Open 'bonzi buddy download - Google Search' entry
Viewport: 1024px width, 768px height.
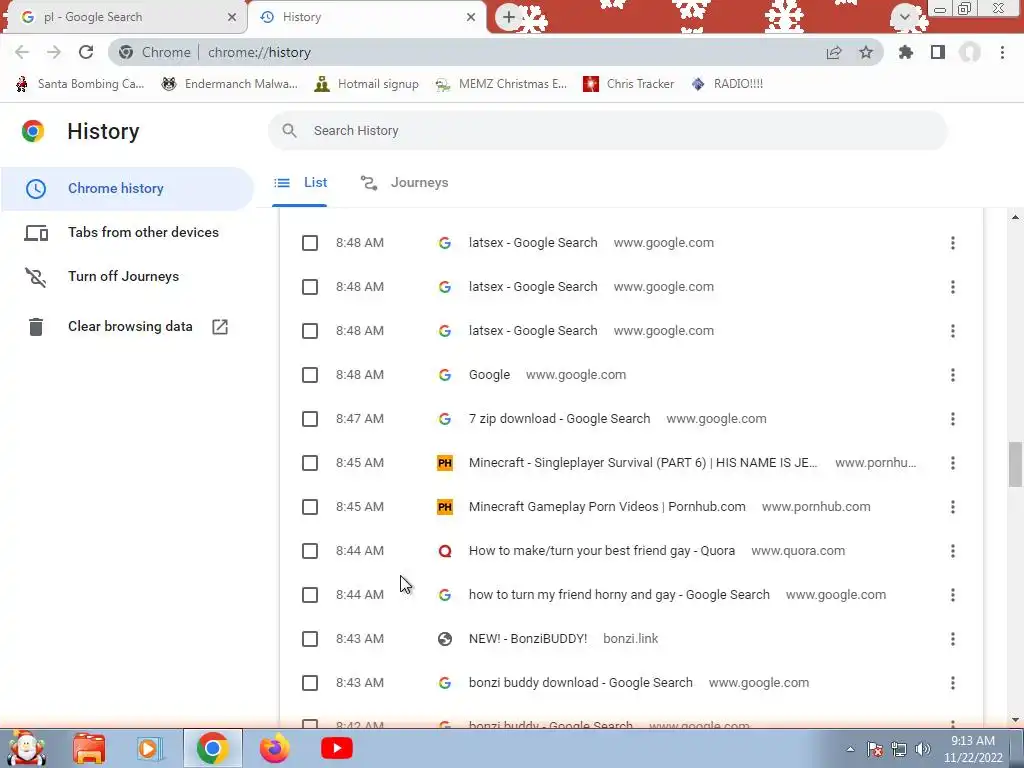[x=581, y=682]
